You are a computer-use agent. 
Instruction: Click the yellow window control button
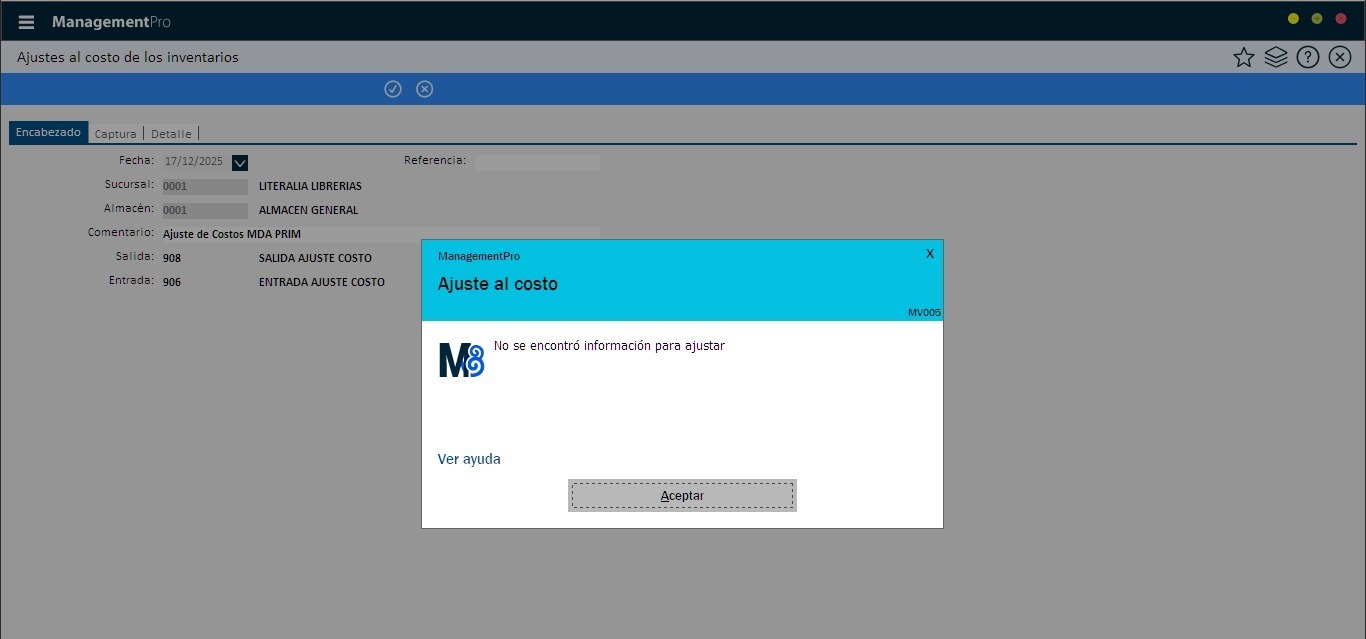click(1293, 19)
